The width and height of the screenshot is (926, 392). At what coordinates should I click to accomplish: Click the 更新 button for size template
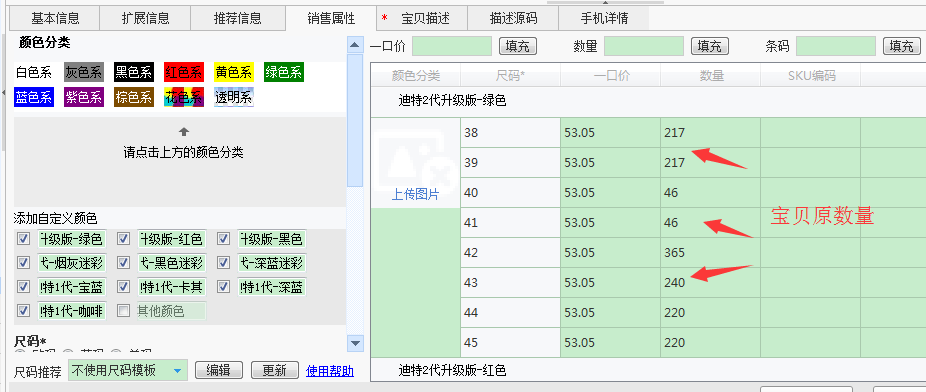point(275,370)
